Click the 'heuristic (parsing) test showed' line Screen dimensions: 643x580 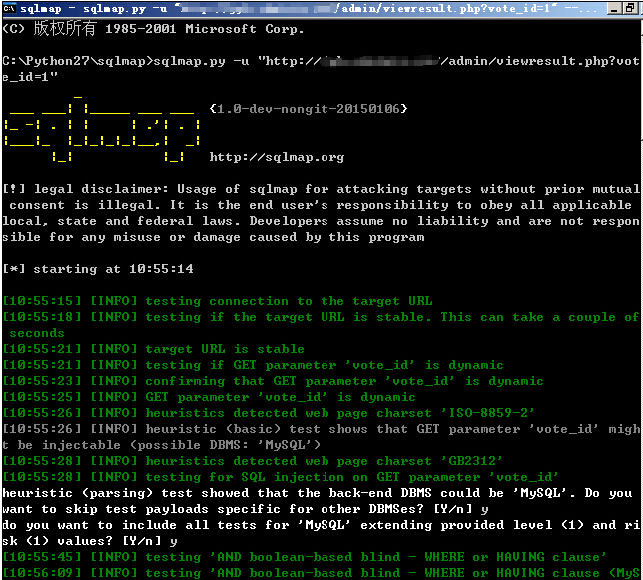click(x=317, y=493)
